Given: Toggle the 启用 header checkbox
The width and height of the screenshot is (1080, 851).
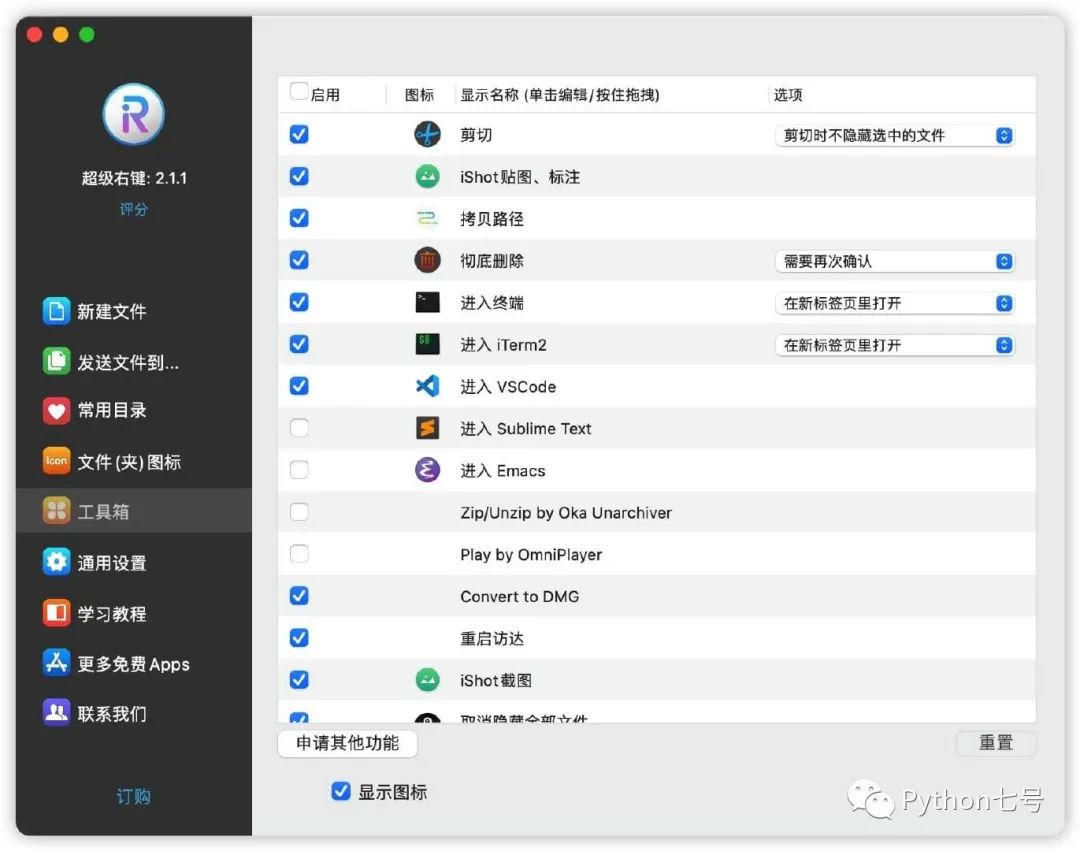Looking at the screenshot, I should (x=299, y=92).
